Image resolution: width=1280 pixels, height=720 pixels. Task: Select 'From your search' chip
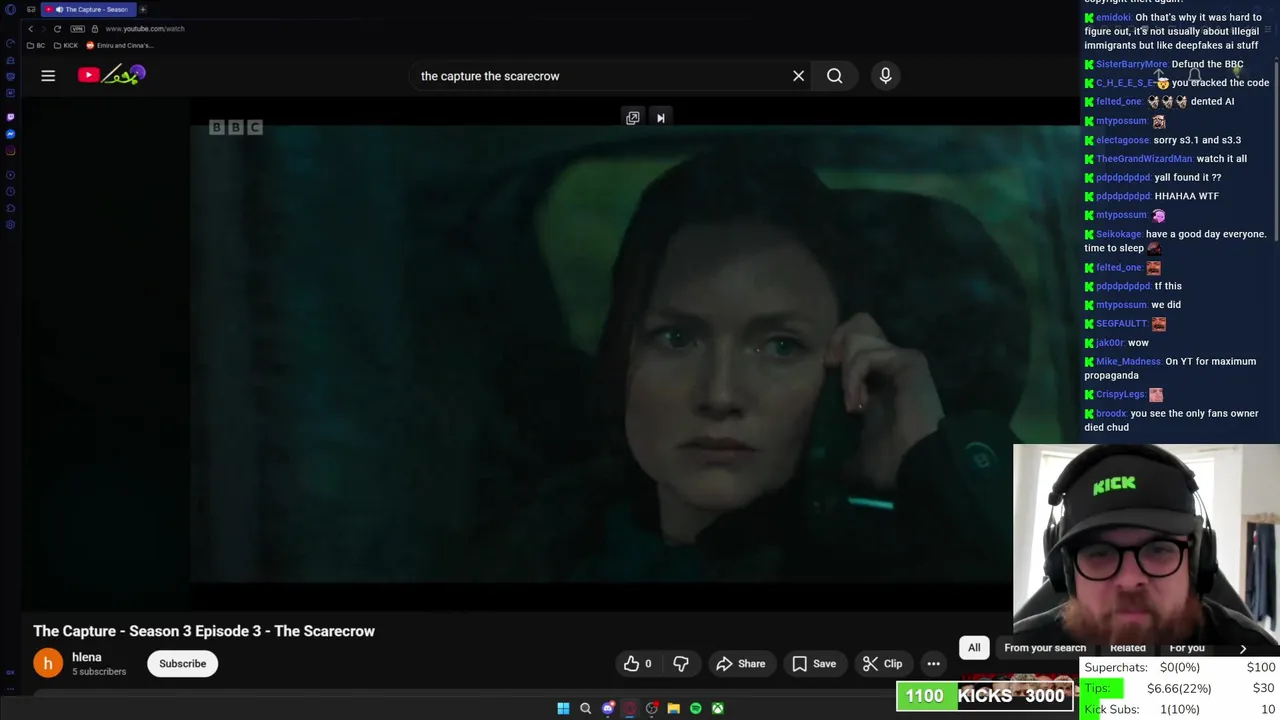[1045, 648]
